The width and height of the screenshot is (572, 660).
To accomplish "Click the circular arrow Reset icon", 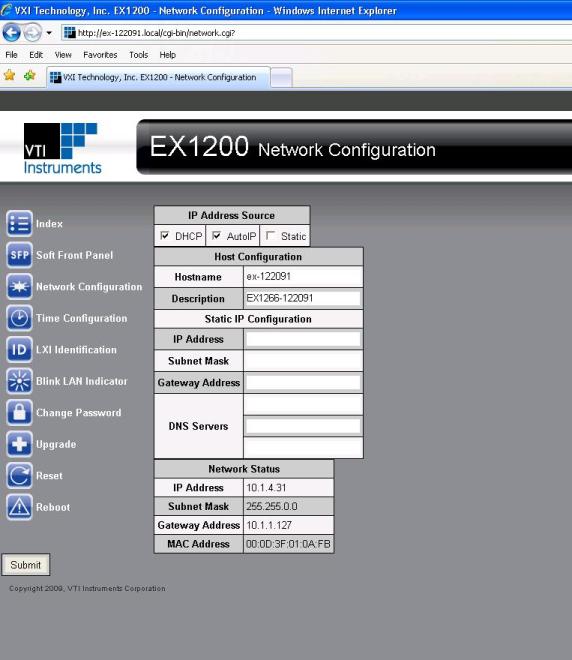I will coord(19,476).
